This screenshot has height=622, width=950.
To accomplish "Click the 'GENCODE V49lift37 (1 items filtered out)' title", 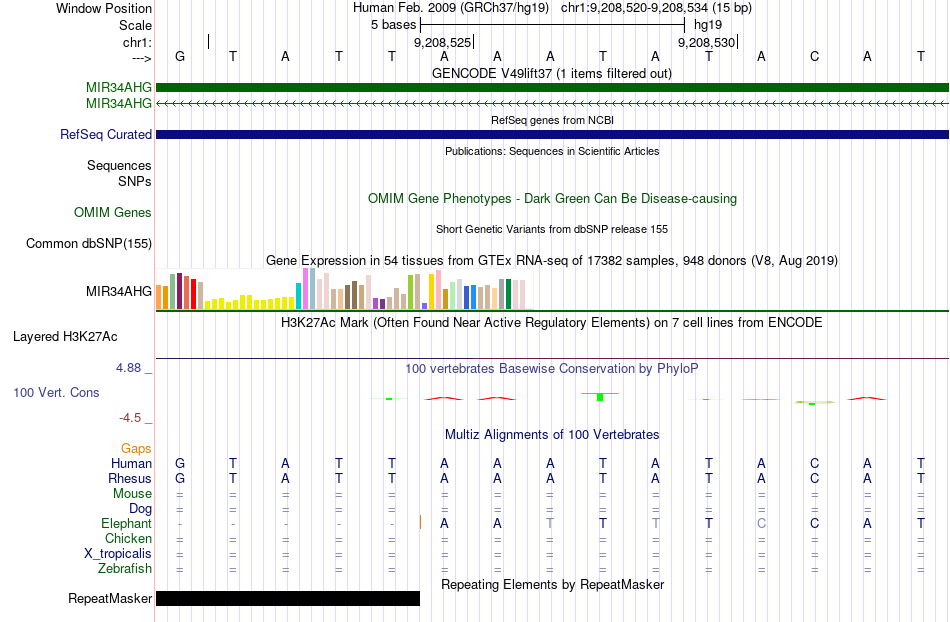I will 551,74.
